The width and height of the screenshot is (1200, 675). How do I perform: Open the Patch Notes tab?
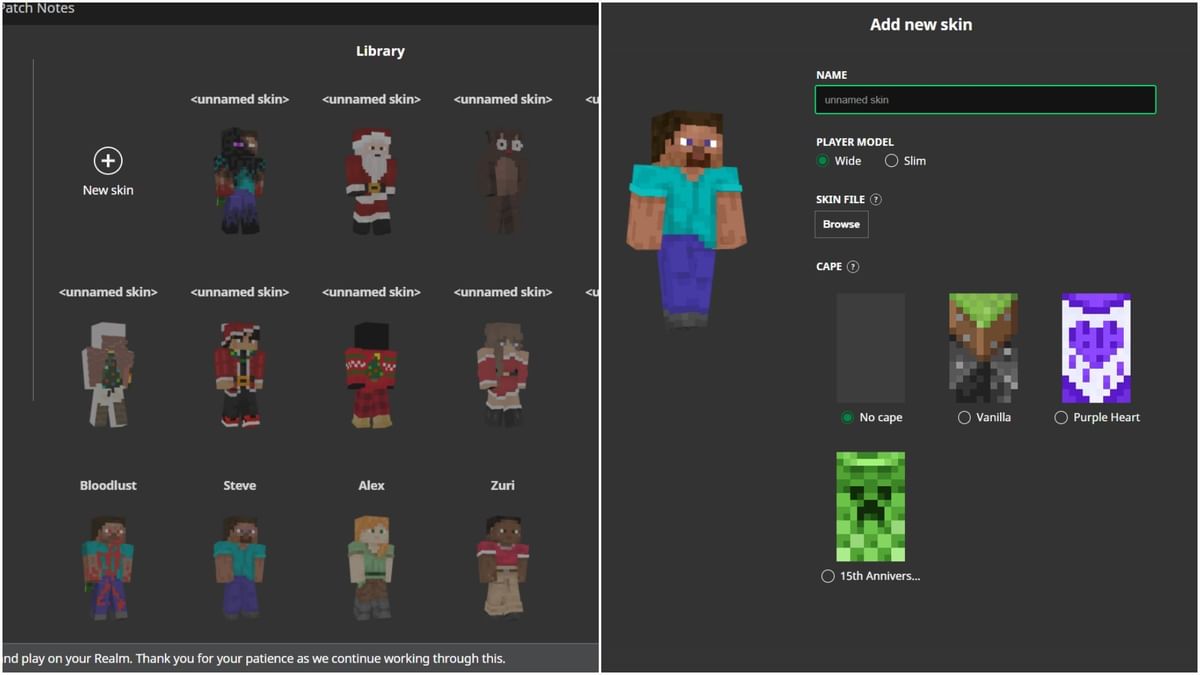38,8
